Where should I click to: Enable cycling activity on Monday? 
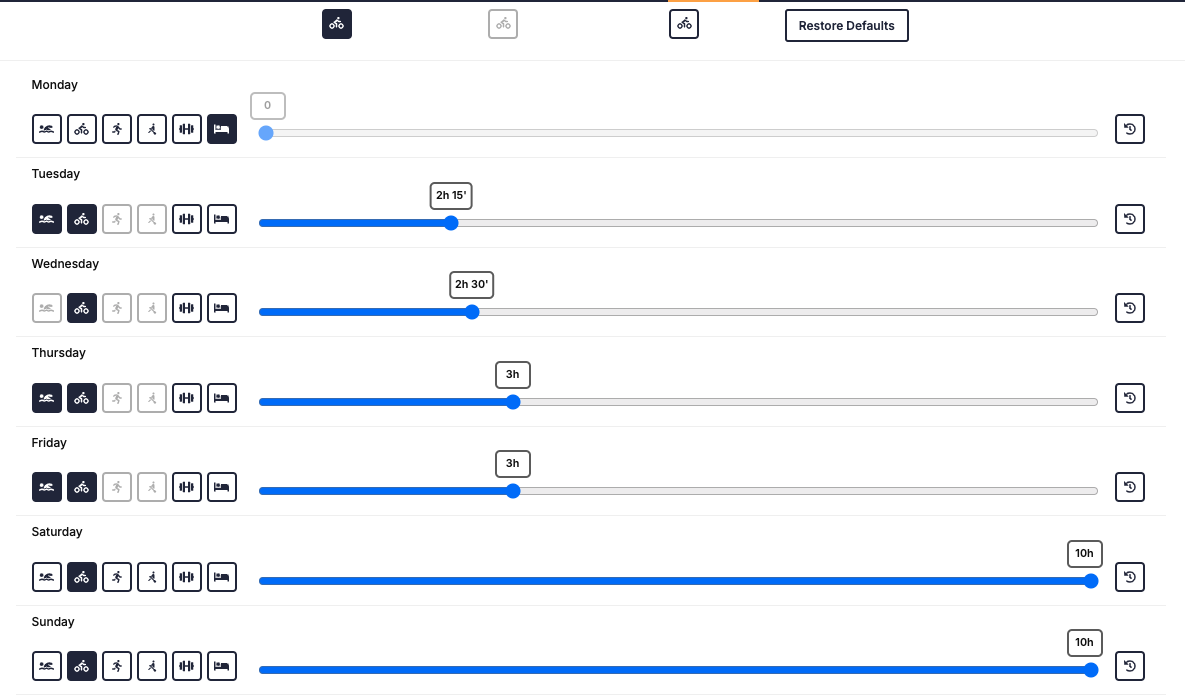[82, 129]
